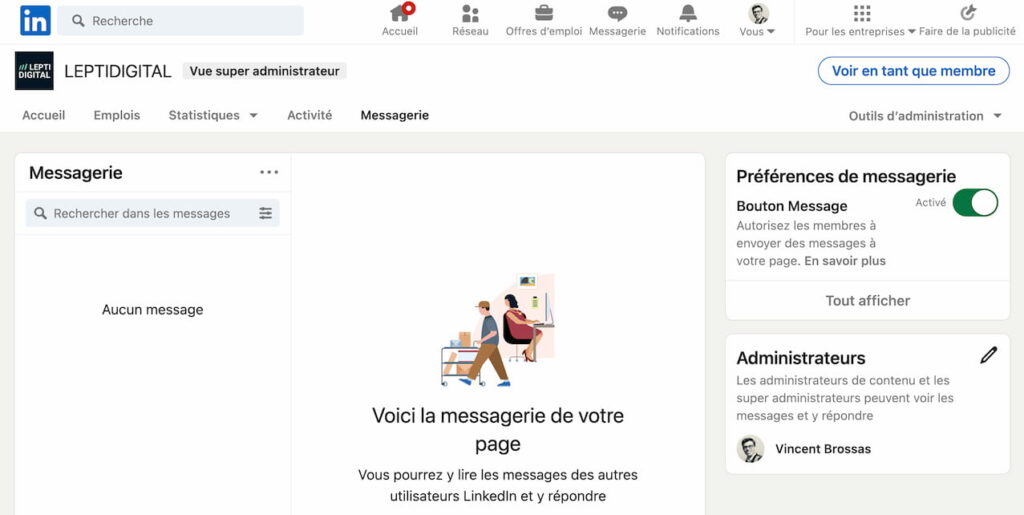Click the Préférences de messagerie heading
Screen dimensions: 1024x515
click(846, 176)
